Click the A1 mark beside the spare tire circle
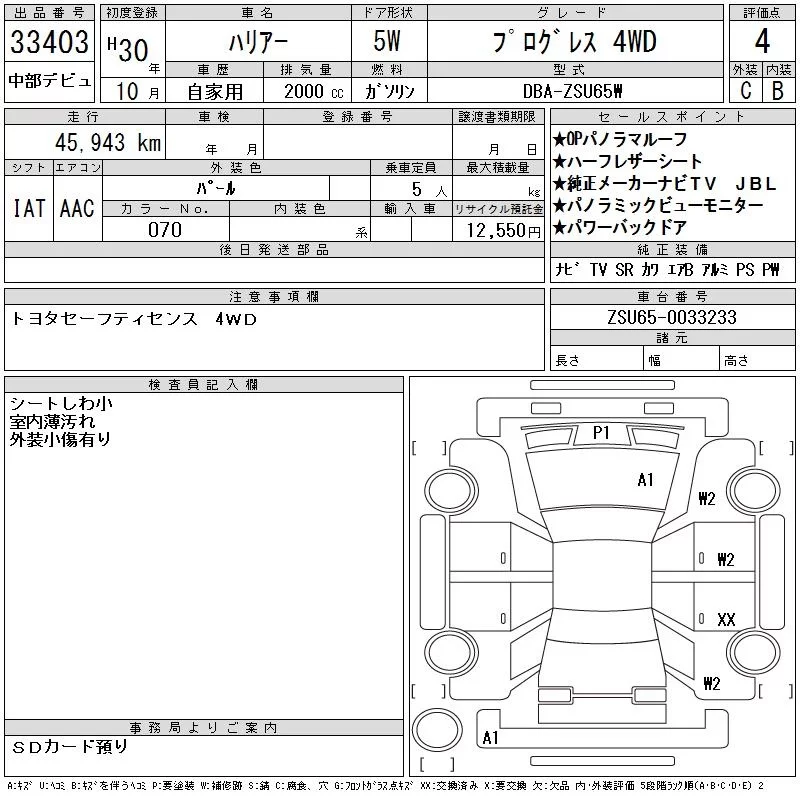The image size is (800, 800). (490, 738)
